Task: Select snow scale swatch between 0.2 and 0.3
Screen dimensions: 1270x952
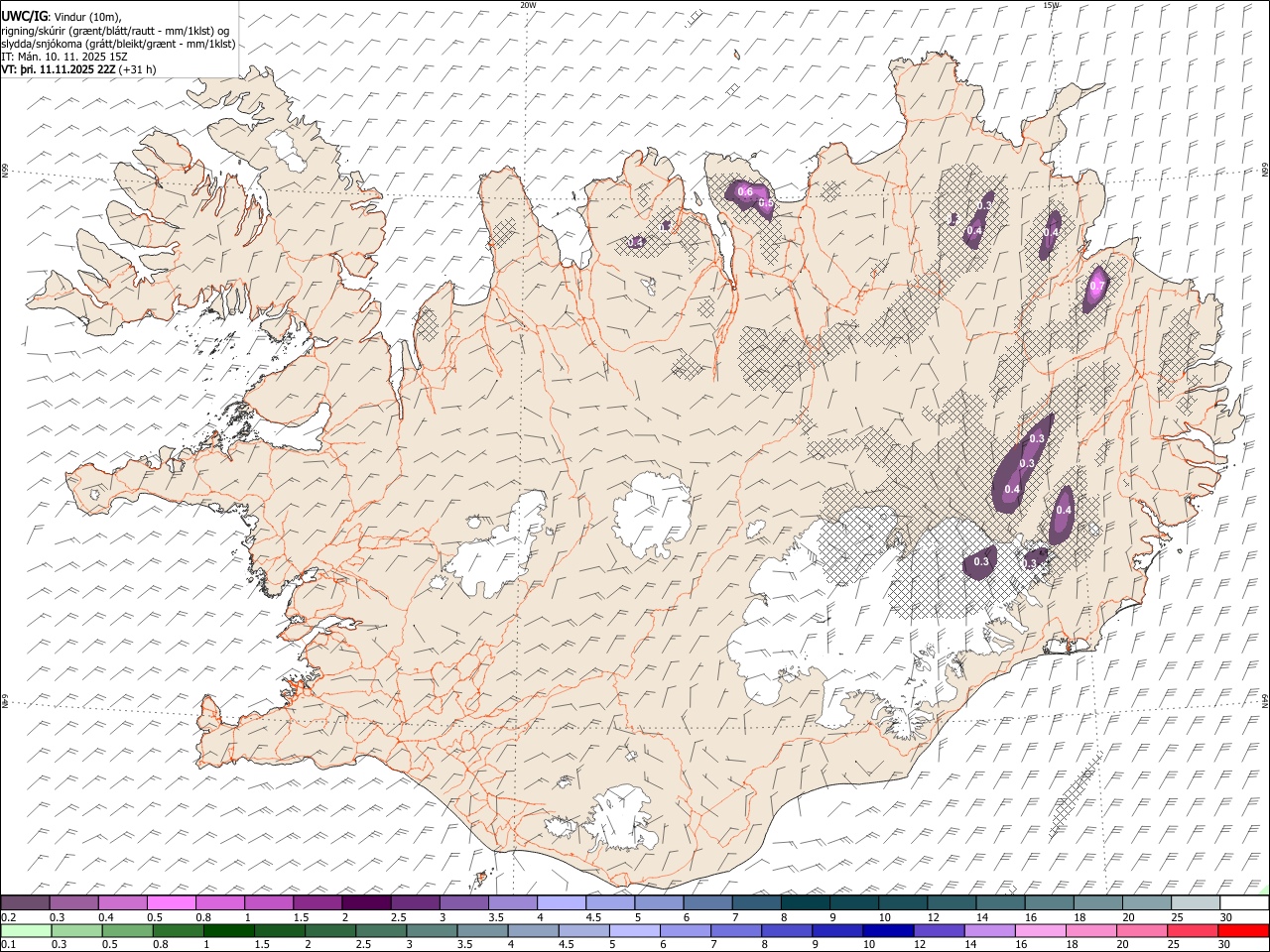Action: click(x=25, y=902)
